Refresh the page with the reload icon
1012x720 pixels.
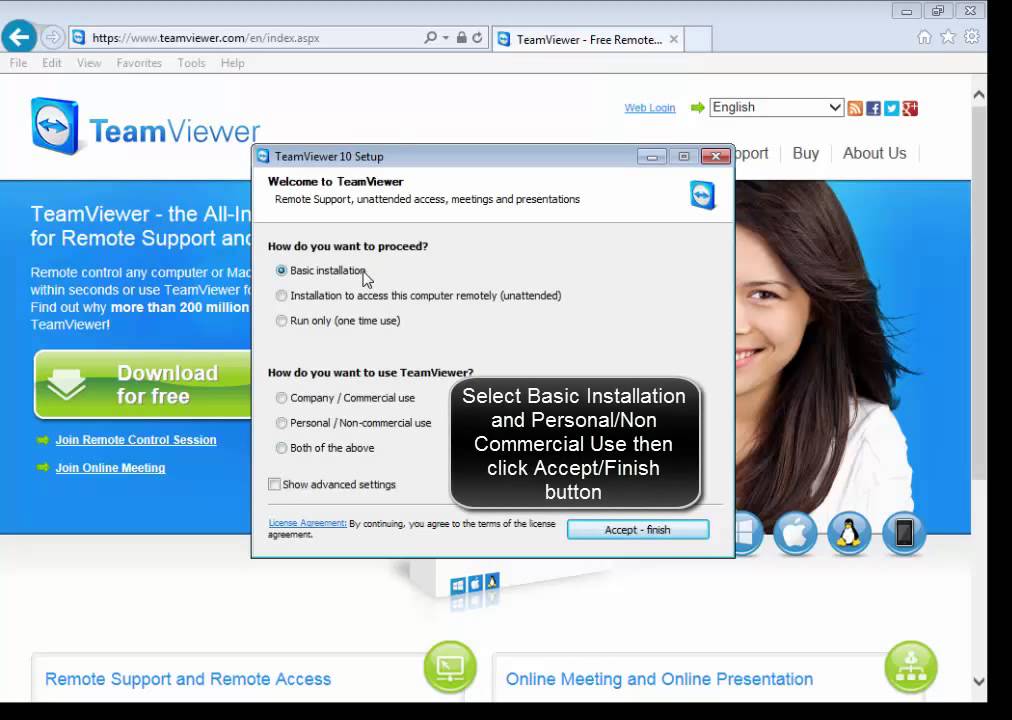(477, 37)
